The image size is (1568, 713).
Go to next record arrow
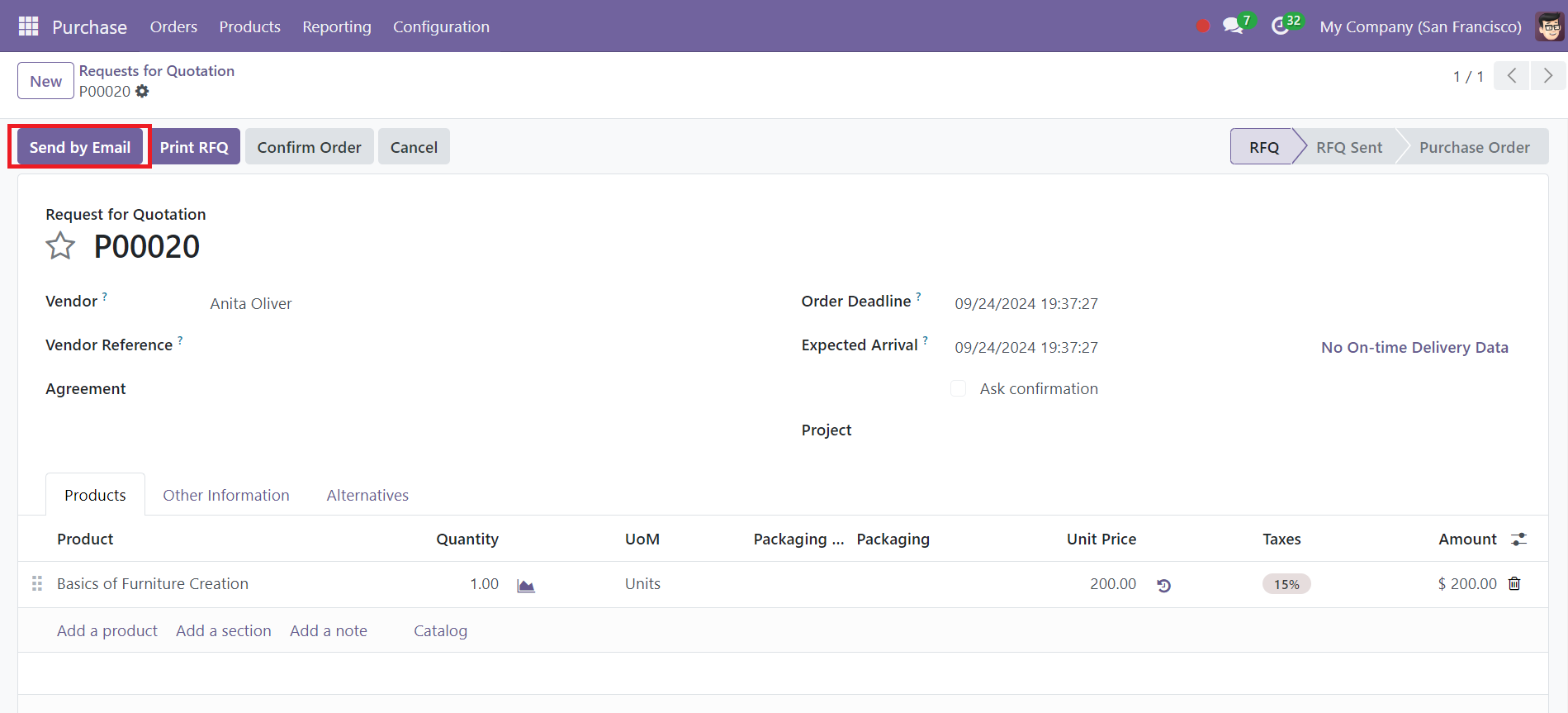pos(1548,76)
